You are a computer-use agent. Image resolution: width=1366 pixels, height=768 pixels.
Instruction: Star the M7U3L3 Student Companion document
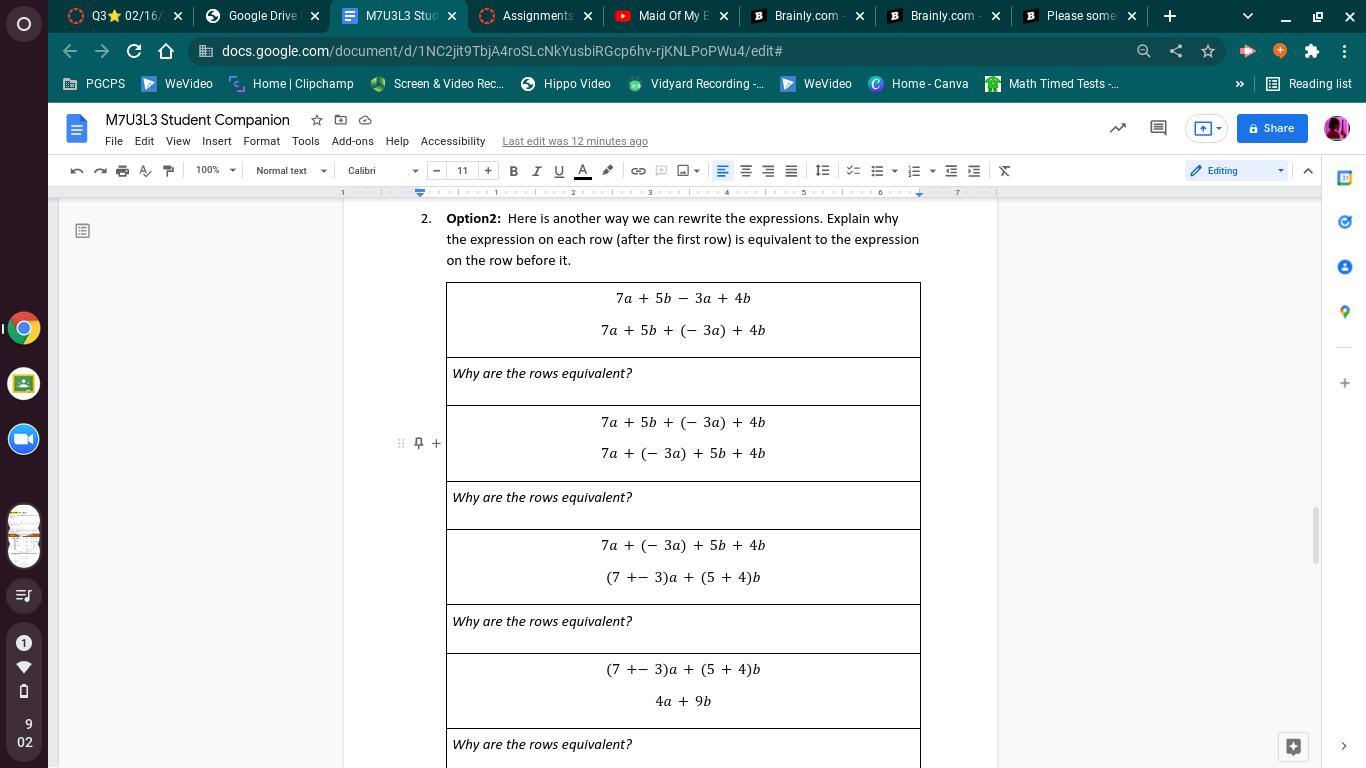pyautogui.click(x=316, y=120)
